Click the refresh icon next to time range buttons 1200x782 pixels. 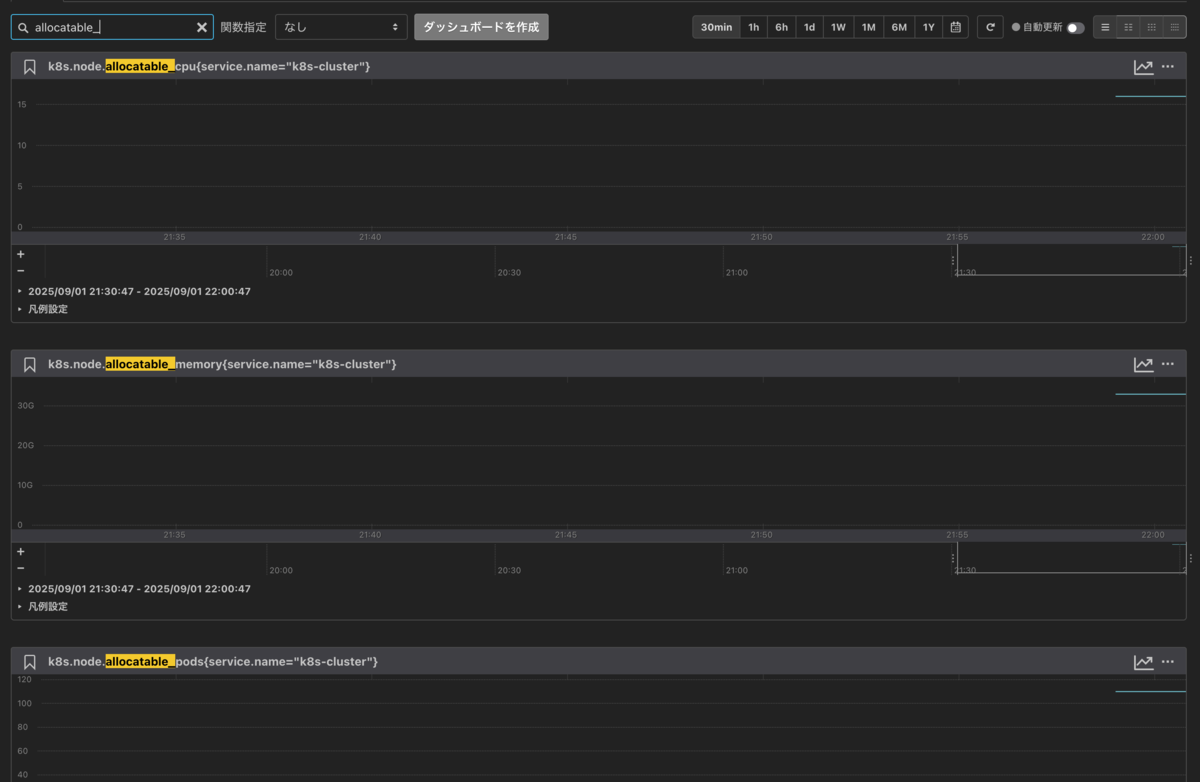[x=989, y=27]
